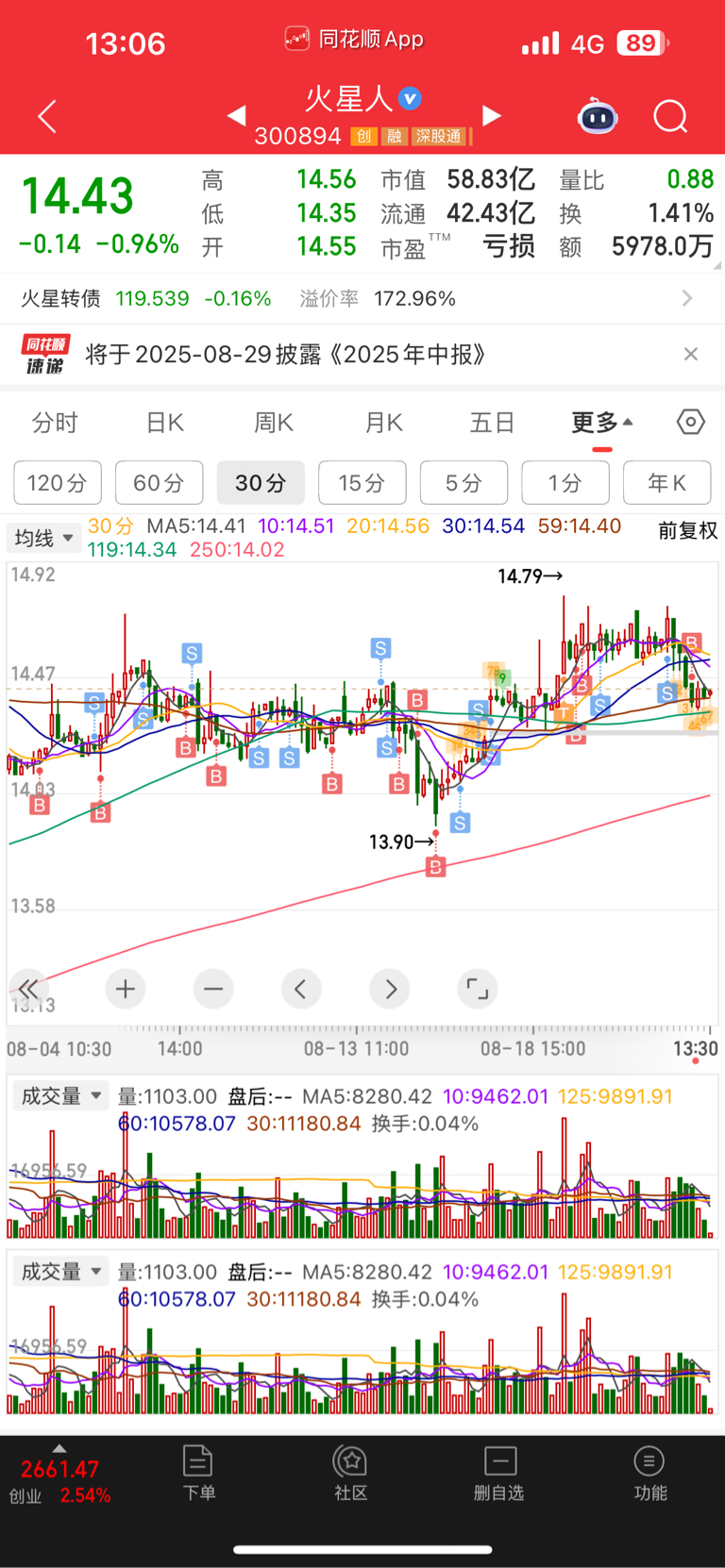
Task: Expand the 创业 index ticker 2661.47
Action: click(60, 1476)
